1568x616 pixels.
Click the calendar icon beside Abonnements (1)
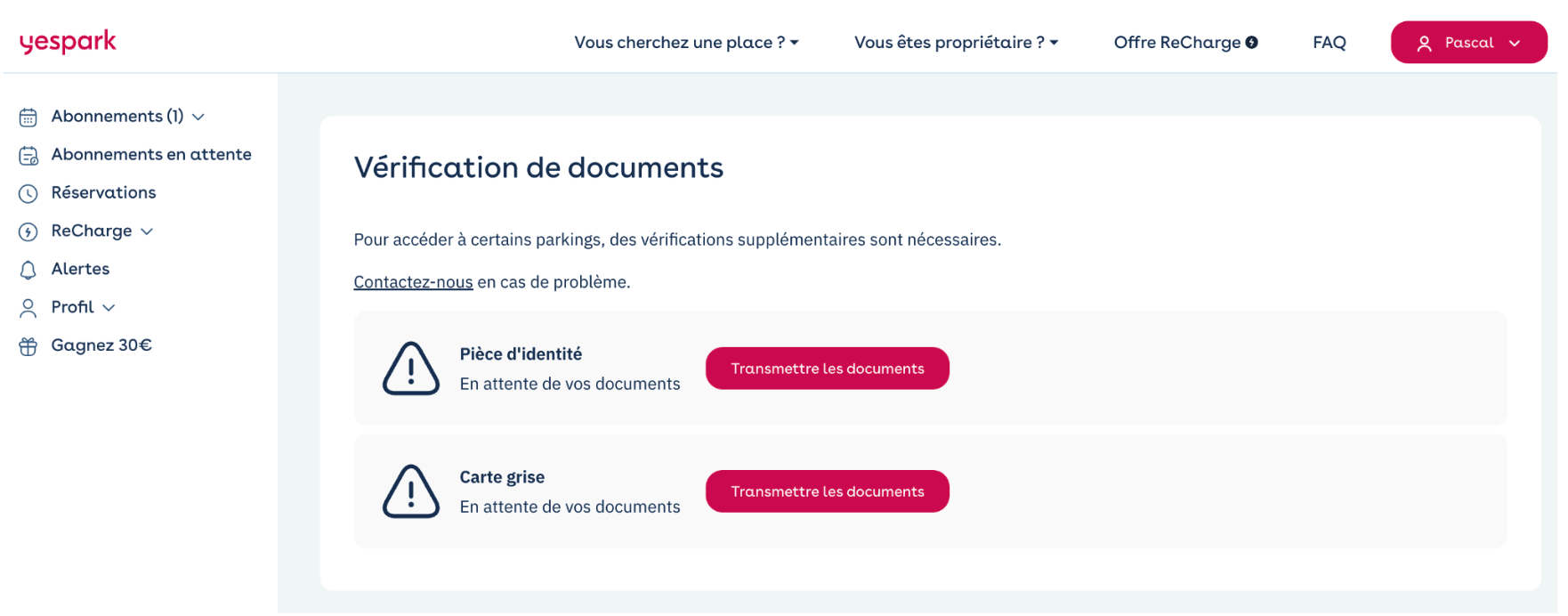[28, 118]
